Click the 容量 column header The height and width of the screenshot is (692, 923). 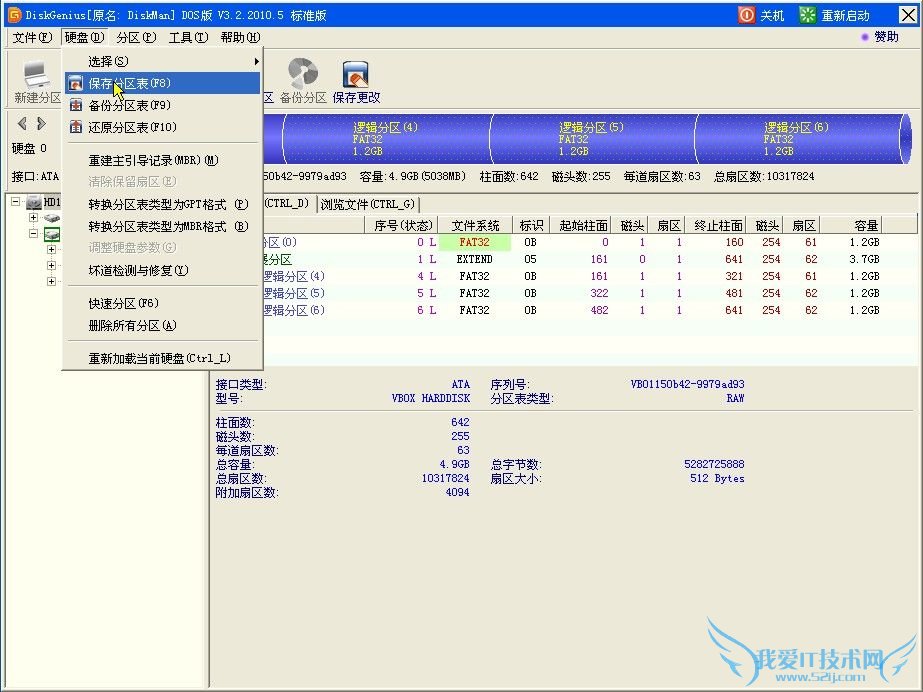pos(851,225)
